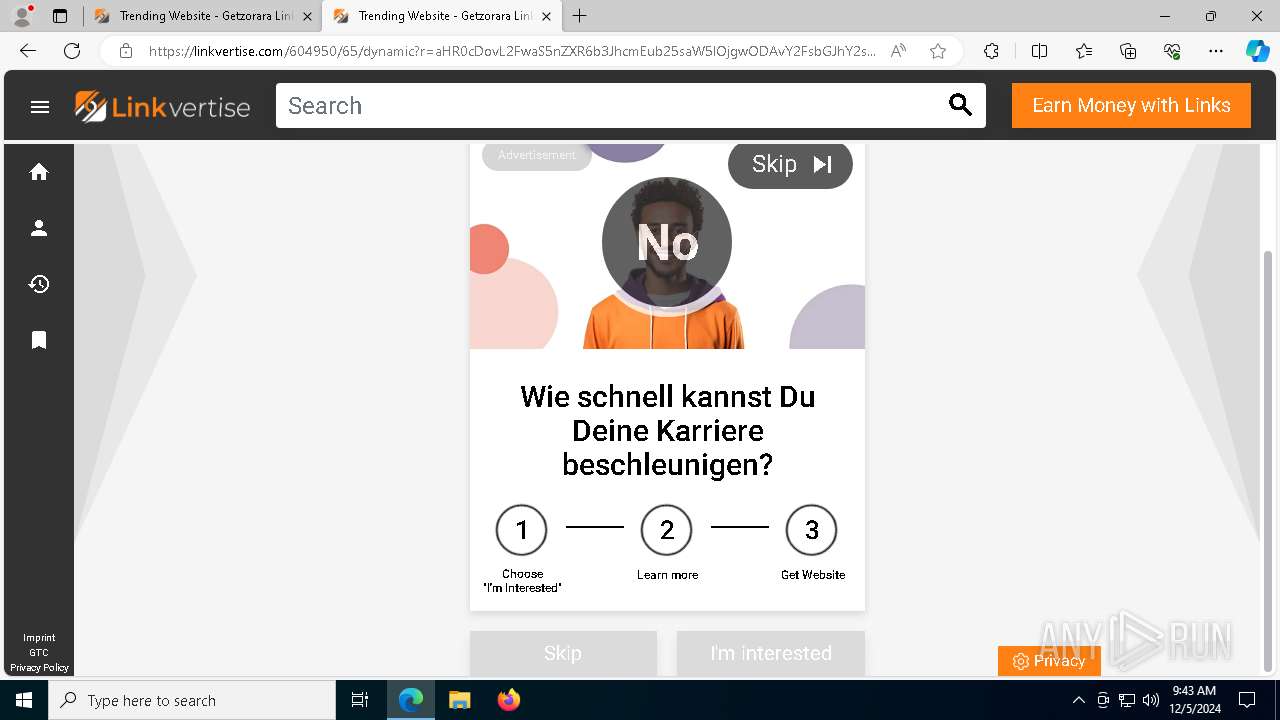Viewport: 1280px width, 720px height.
Task: Open the Privacy Policy link
Action: pyautogui.click(x=39, y=667)
